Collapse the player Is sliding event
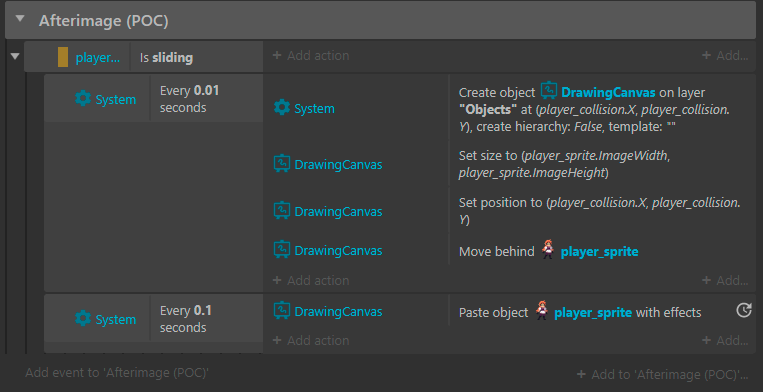 (x=15, y=56)
